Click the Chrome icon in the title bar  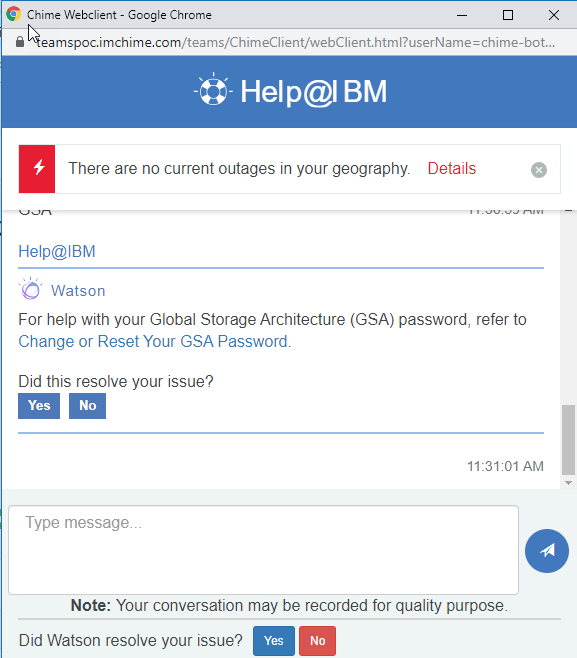(13, 14)
